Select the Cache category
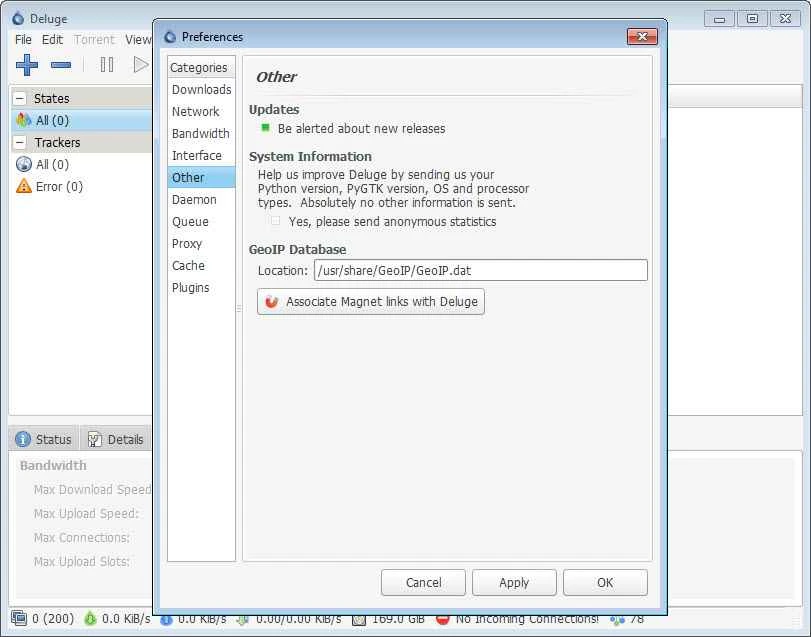This screenshot has width=811, height=637. click(x=201, y=265)
